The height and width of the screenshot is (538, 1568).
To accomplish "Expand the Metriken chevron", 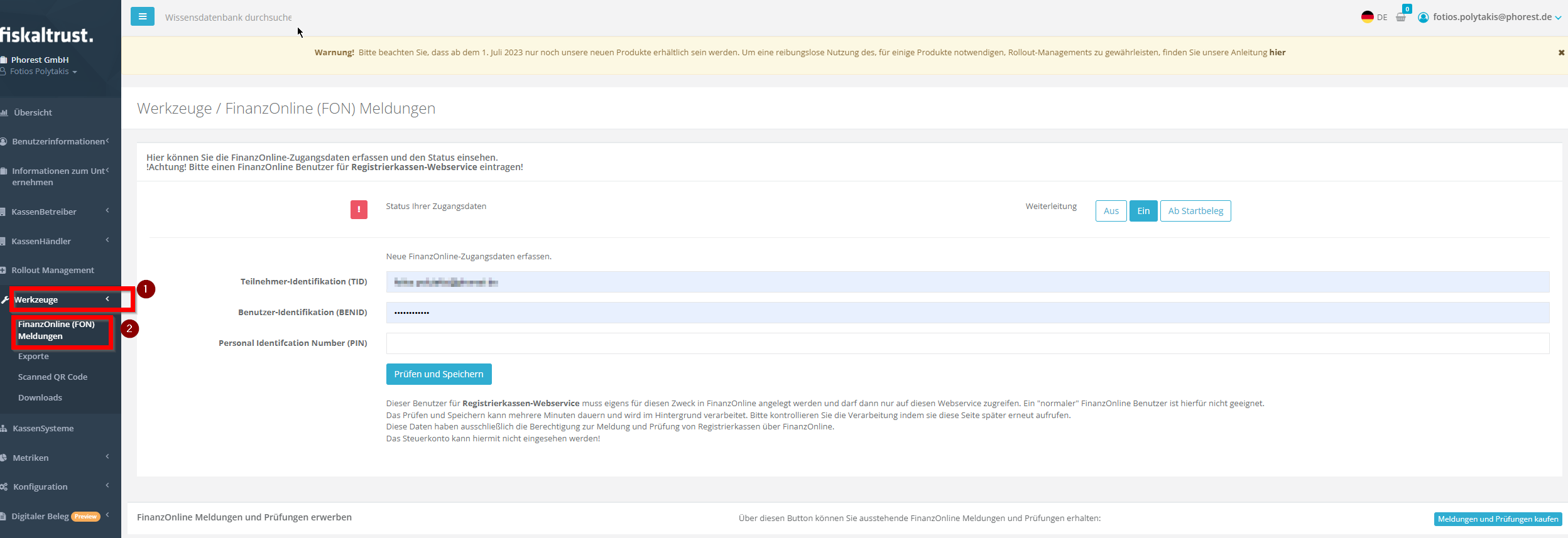I will coord(108,456).
